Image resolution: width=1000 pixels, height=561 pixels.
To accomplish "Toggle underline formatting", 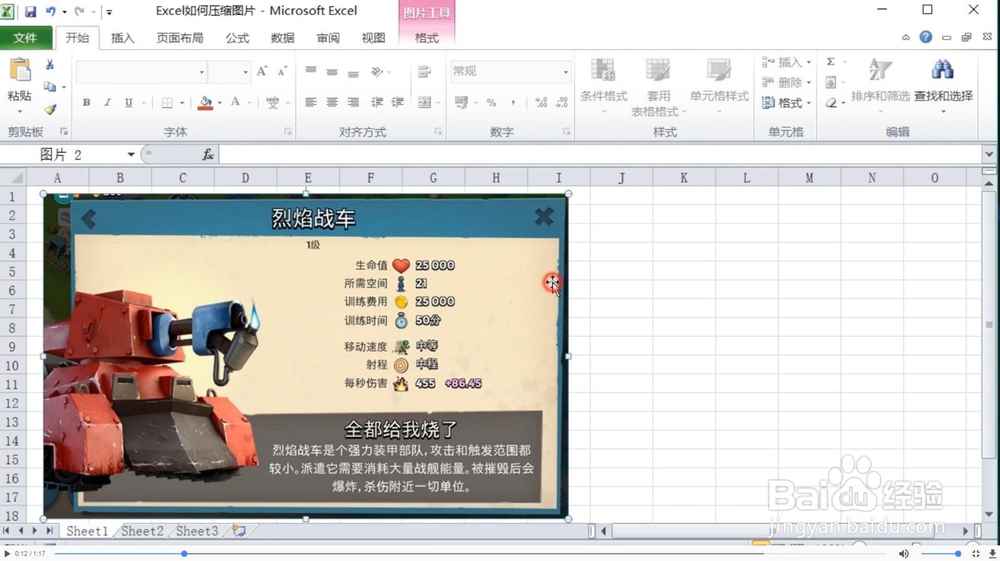I will pyautogui.click(x=129, y=103).
